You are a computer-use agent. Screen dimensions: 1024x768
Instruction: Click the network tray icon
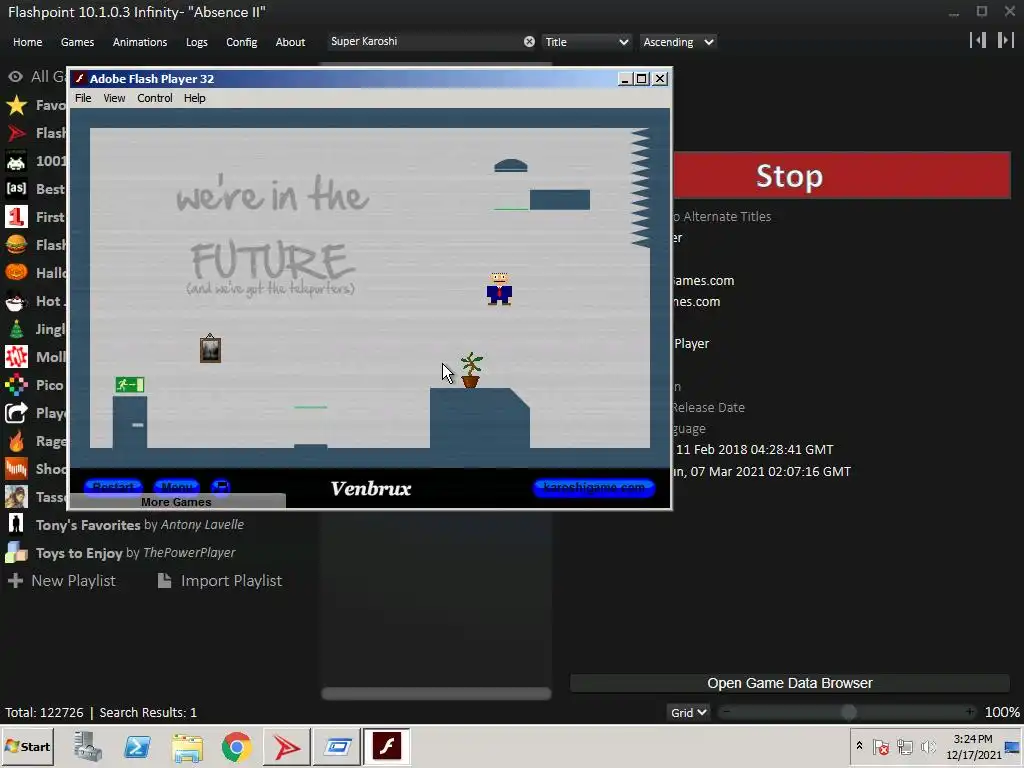coord(904,746)
